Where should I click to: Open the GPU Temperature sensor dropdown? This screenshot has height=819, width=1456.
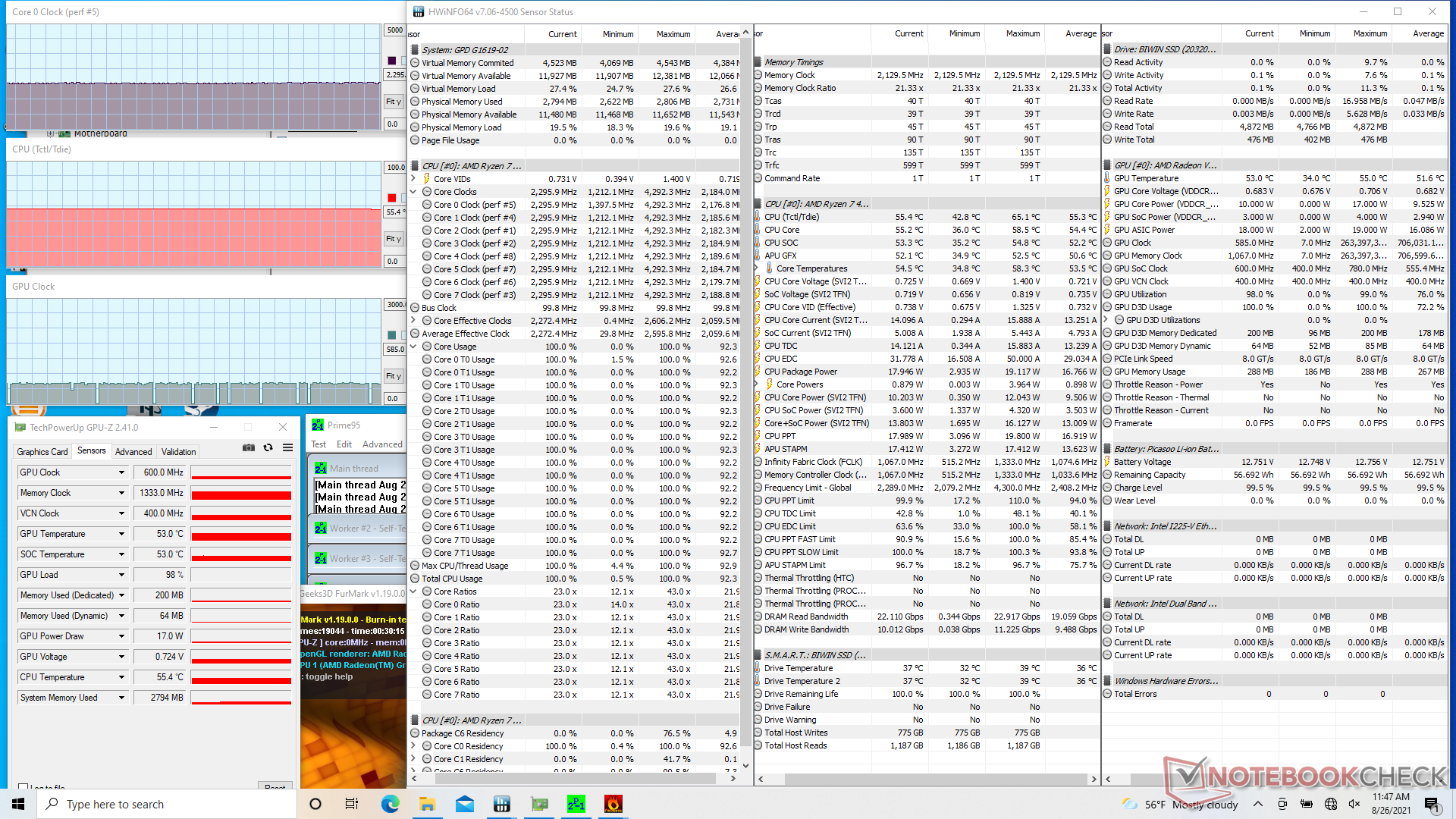point(121,534)
